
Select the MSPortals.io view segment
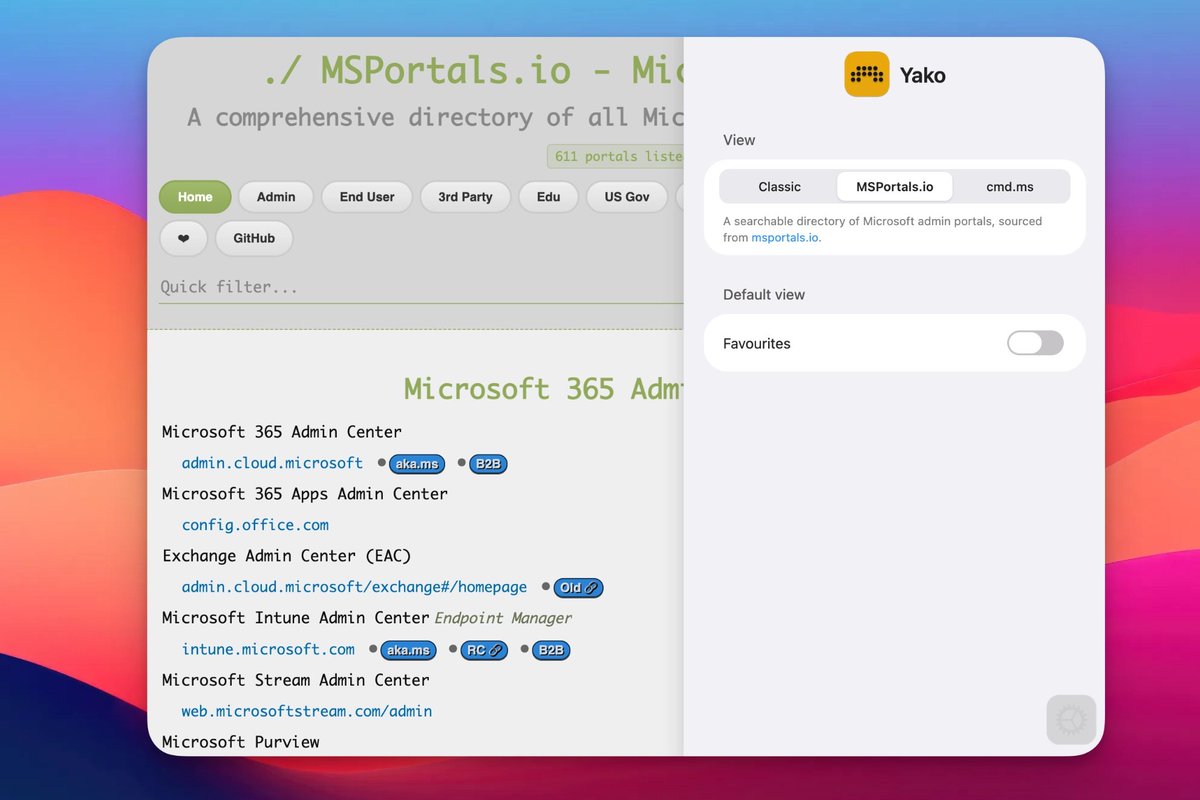(895, 187)
